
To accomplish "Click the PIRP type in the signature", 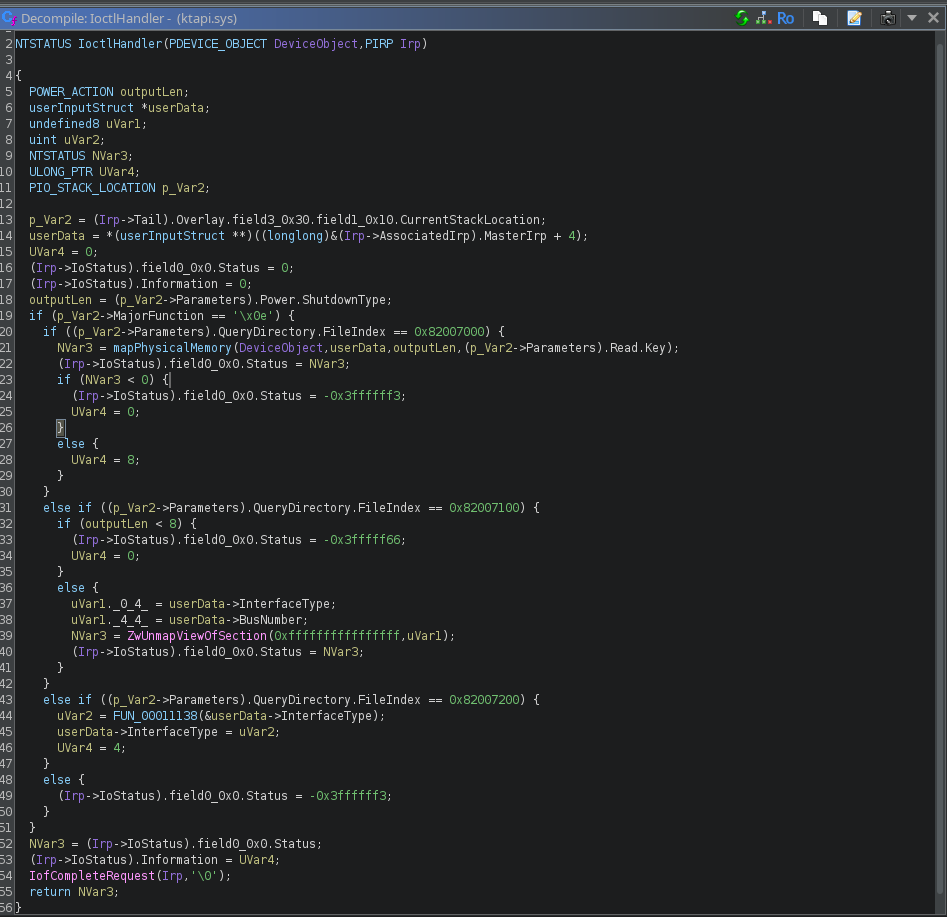I will [x=379, y=43].
